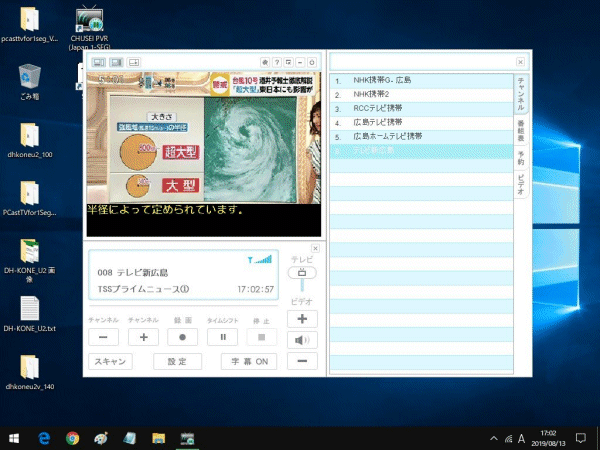Click the power icon in the TV toolbar
The height and width of the screenshot is (450, 600).
click(x=312, y=62)
